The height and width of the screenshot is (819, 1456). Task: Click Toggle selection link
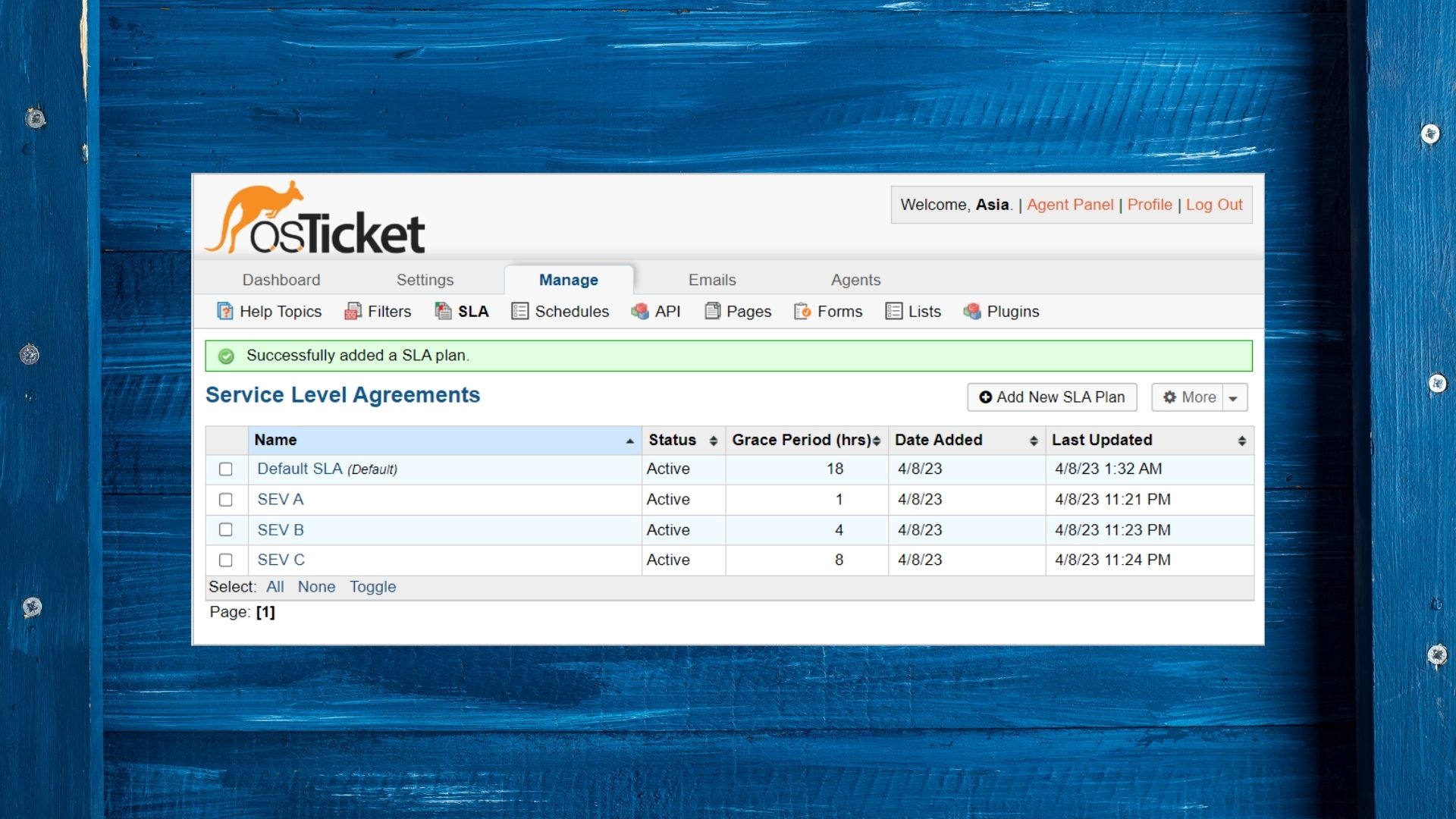[x=372, y=587]
